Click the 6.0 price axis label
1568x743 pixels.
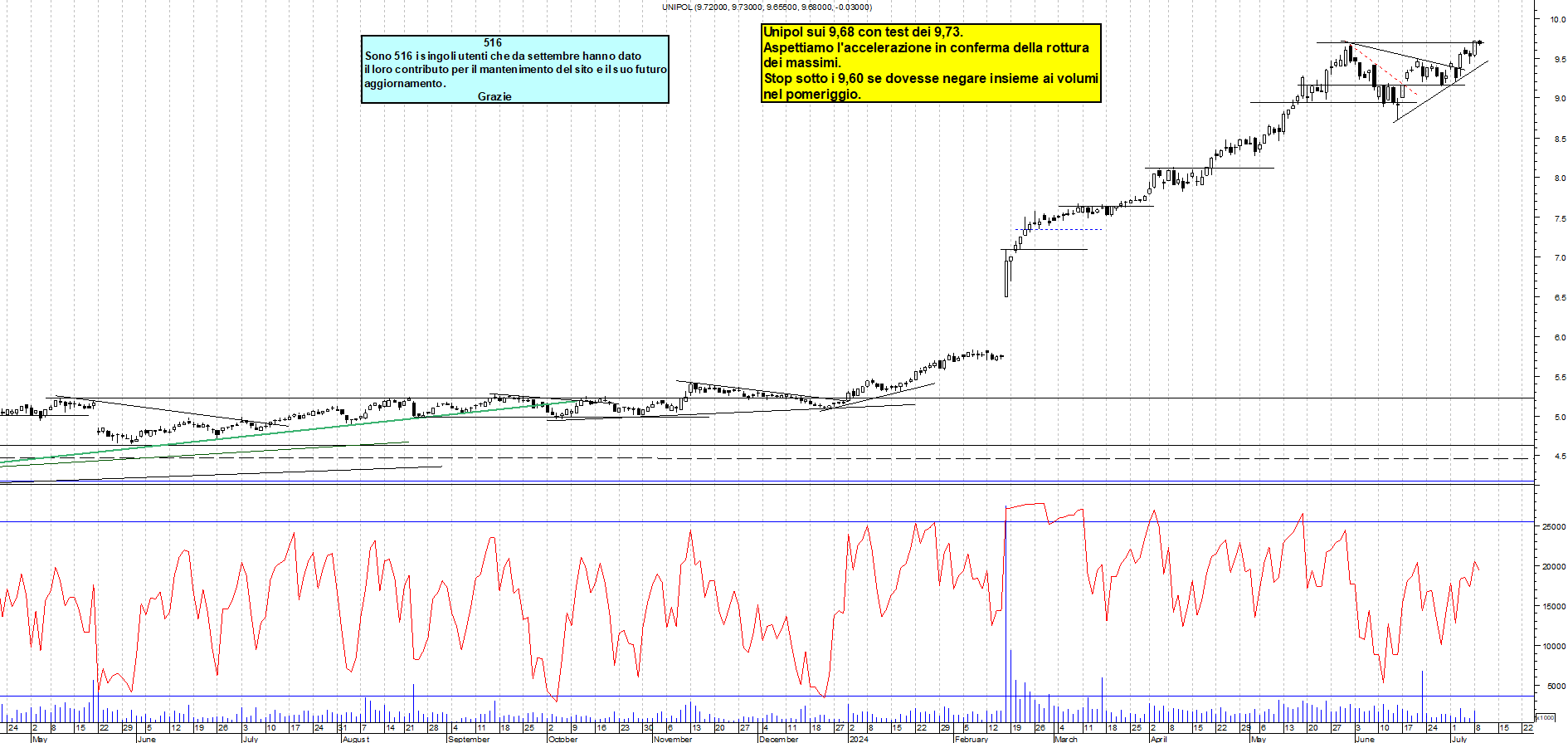(1560, 337)
